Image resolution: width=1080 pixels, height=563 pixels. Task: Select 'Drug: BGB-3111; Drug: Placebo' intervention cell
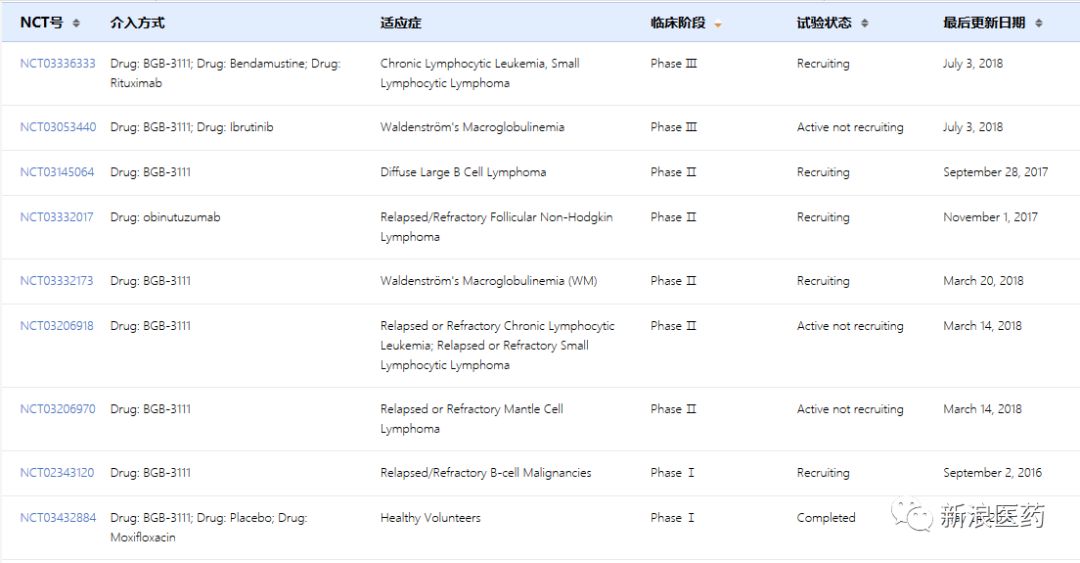[x=209, y=527]
